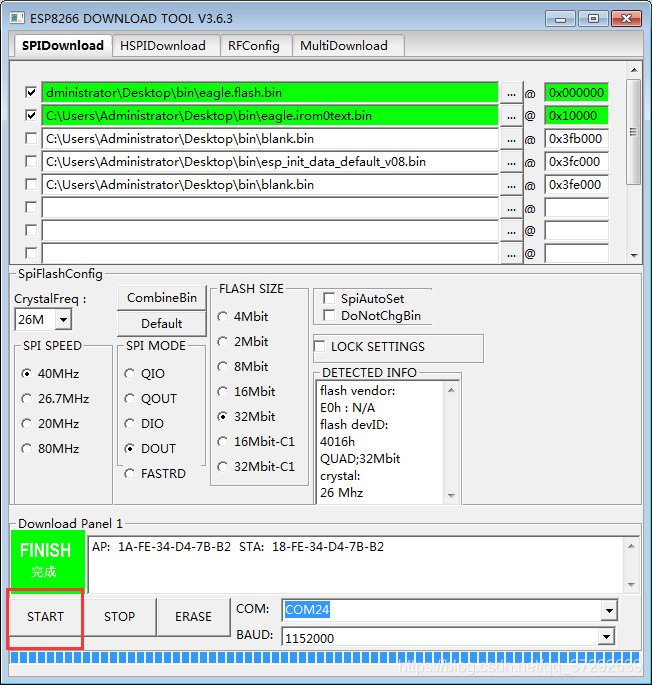The image size is (652, 685).
Task: Click the download progress bar
Action: [x=326, y=657]
